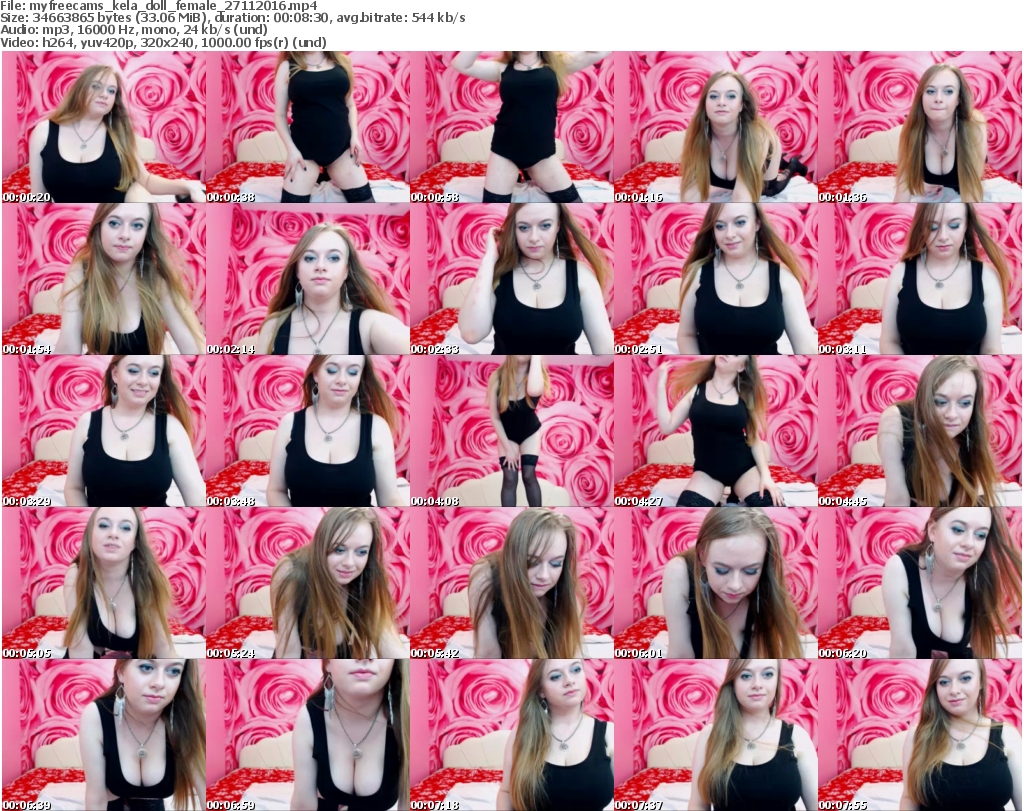The height and width of the screenshot is (811, 1024).
Task: Open the 00:07:18 frame thumbnail
Action: pyautogui.click(x=511, y=735)
